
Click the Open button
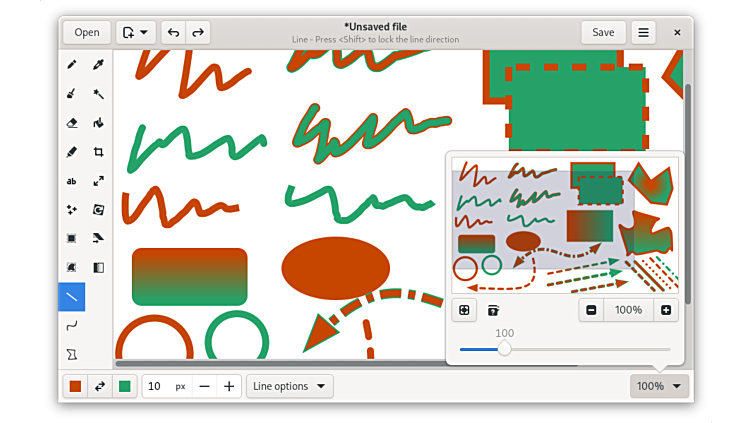click(x=87, y=32)
